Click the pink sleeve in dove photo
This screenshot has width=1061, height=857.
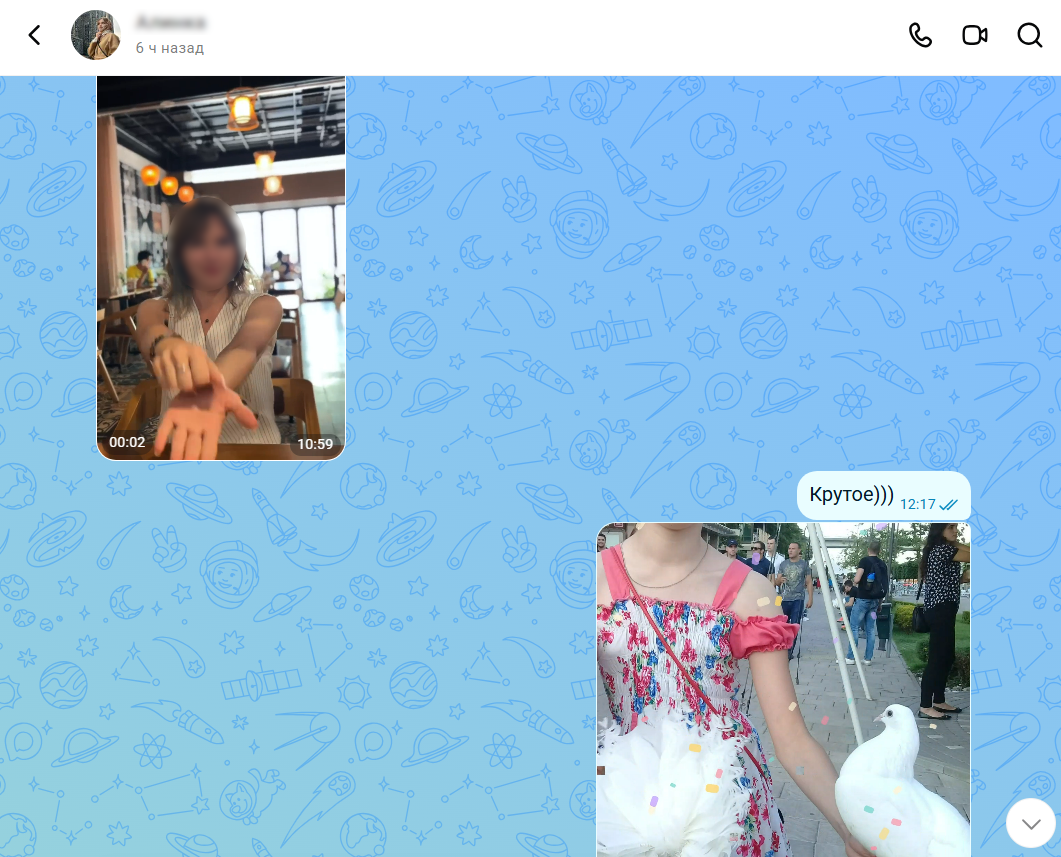tap(765, 634)
